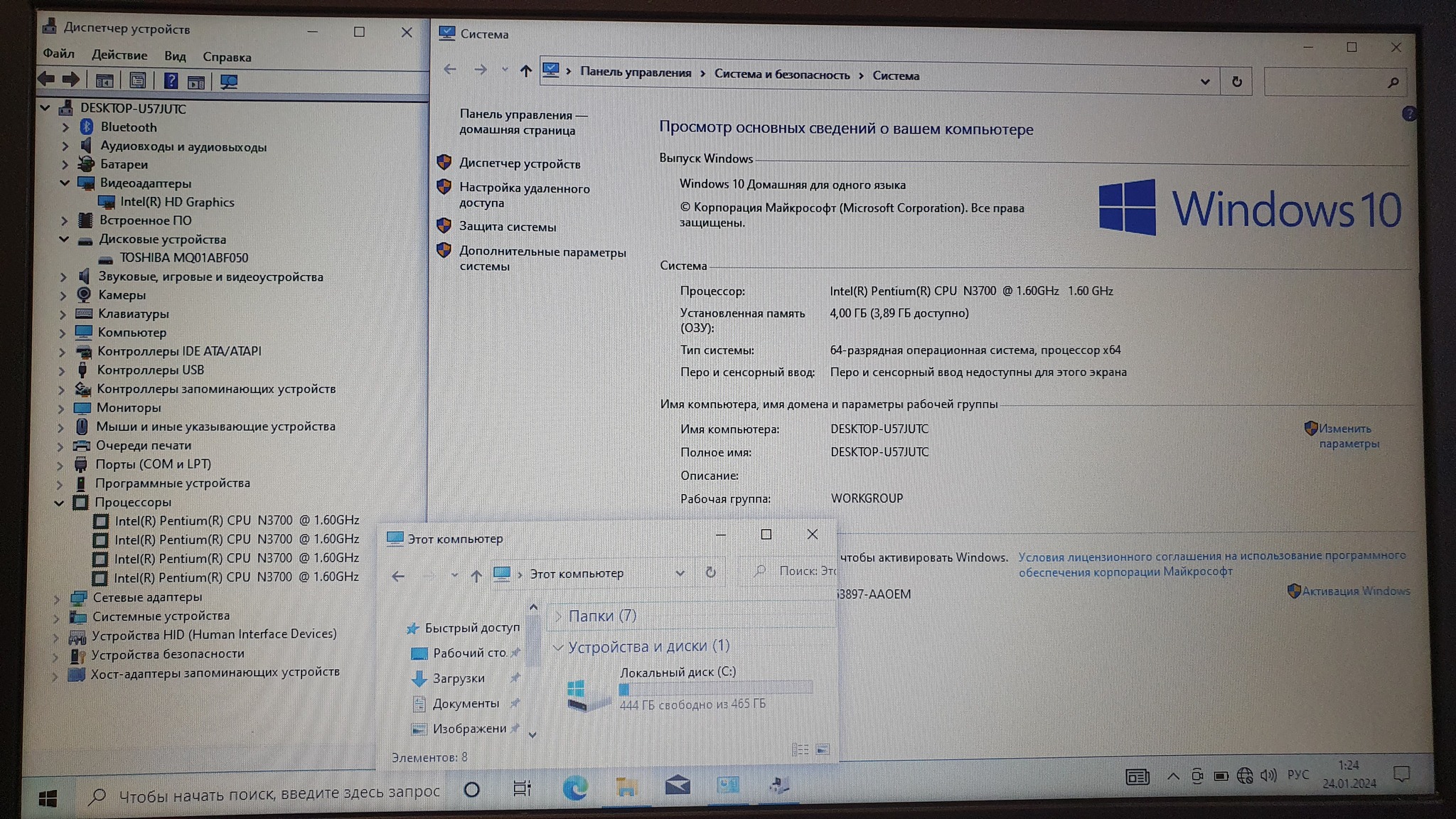
Task: Open the Справка menu
Action: pos(227,57)
